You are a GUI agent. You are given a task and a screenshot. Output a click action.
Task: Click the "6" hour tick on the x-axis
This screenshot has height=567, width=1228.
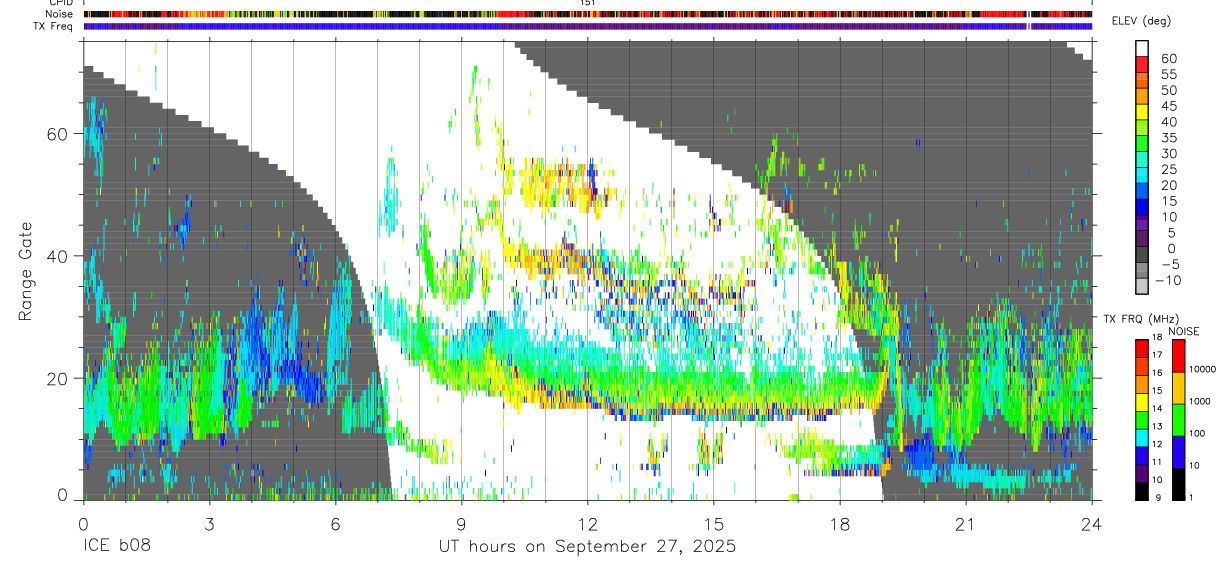335,524
